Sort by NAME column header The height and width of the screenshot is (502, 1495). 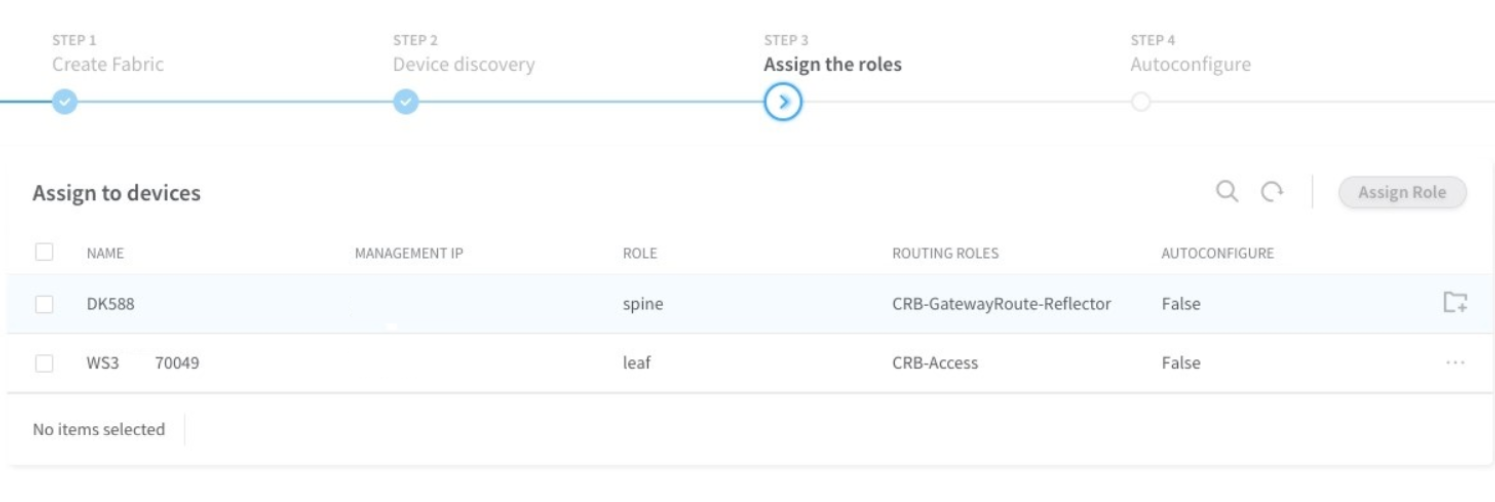tap(105, 253)
